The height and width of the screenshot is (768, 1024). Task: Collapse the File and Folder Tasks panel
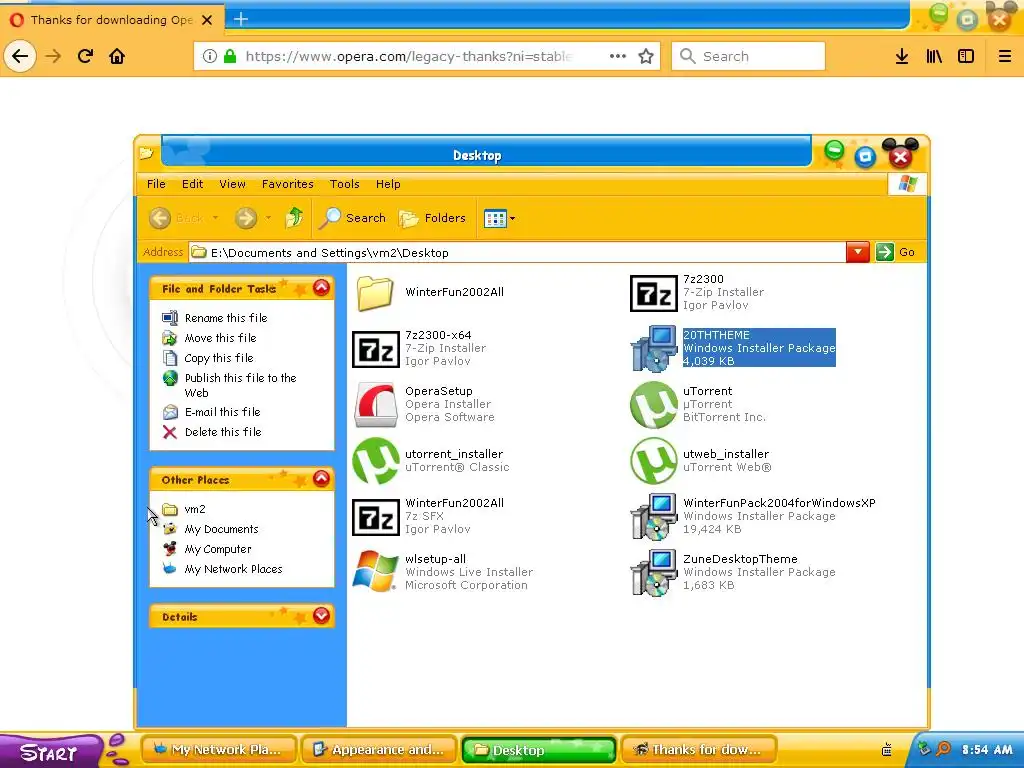[321, 288]
